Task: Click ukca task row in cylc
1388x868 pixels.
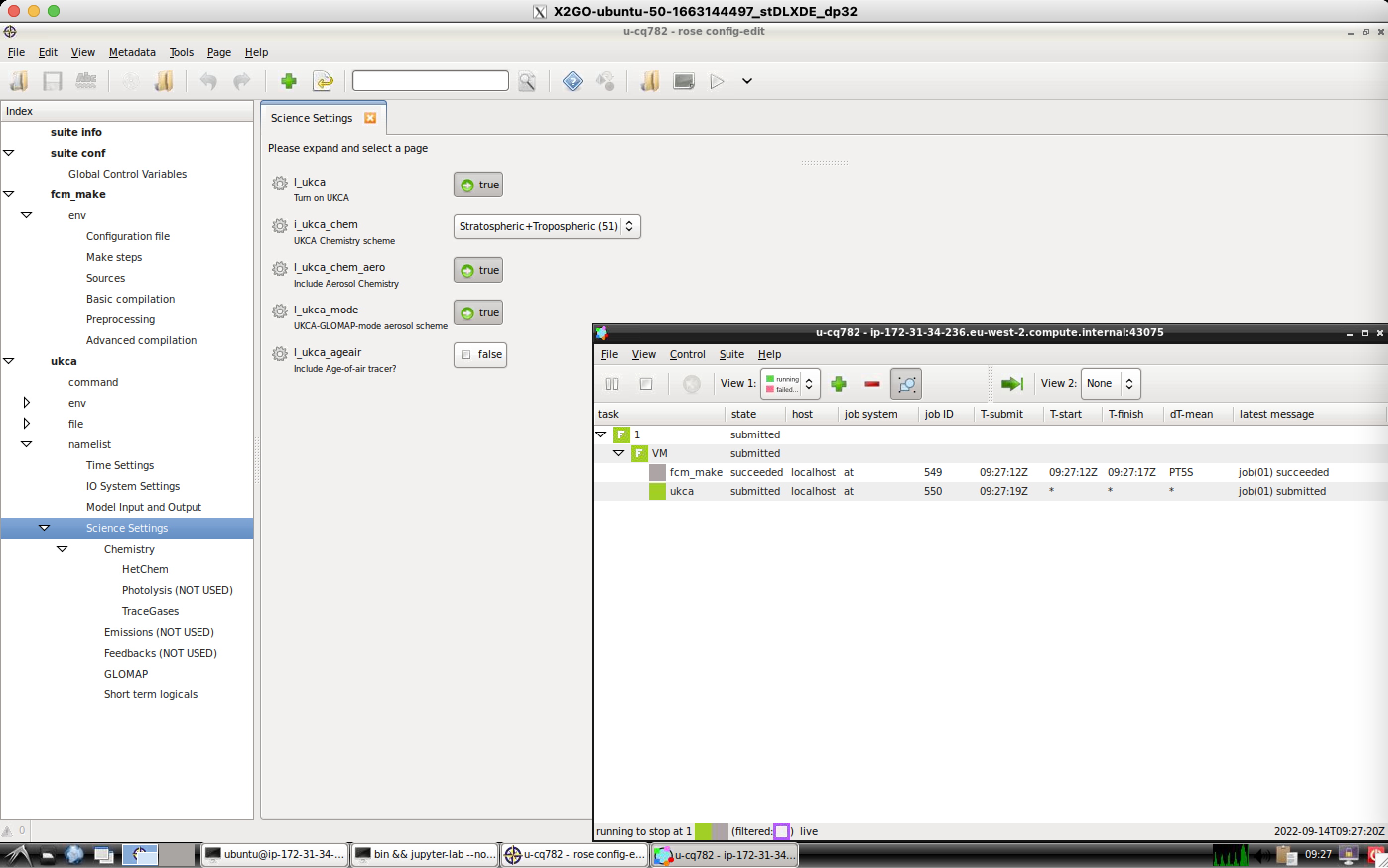Action: pos(990,492)
